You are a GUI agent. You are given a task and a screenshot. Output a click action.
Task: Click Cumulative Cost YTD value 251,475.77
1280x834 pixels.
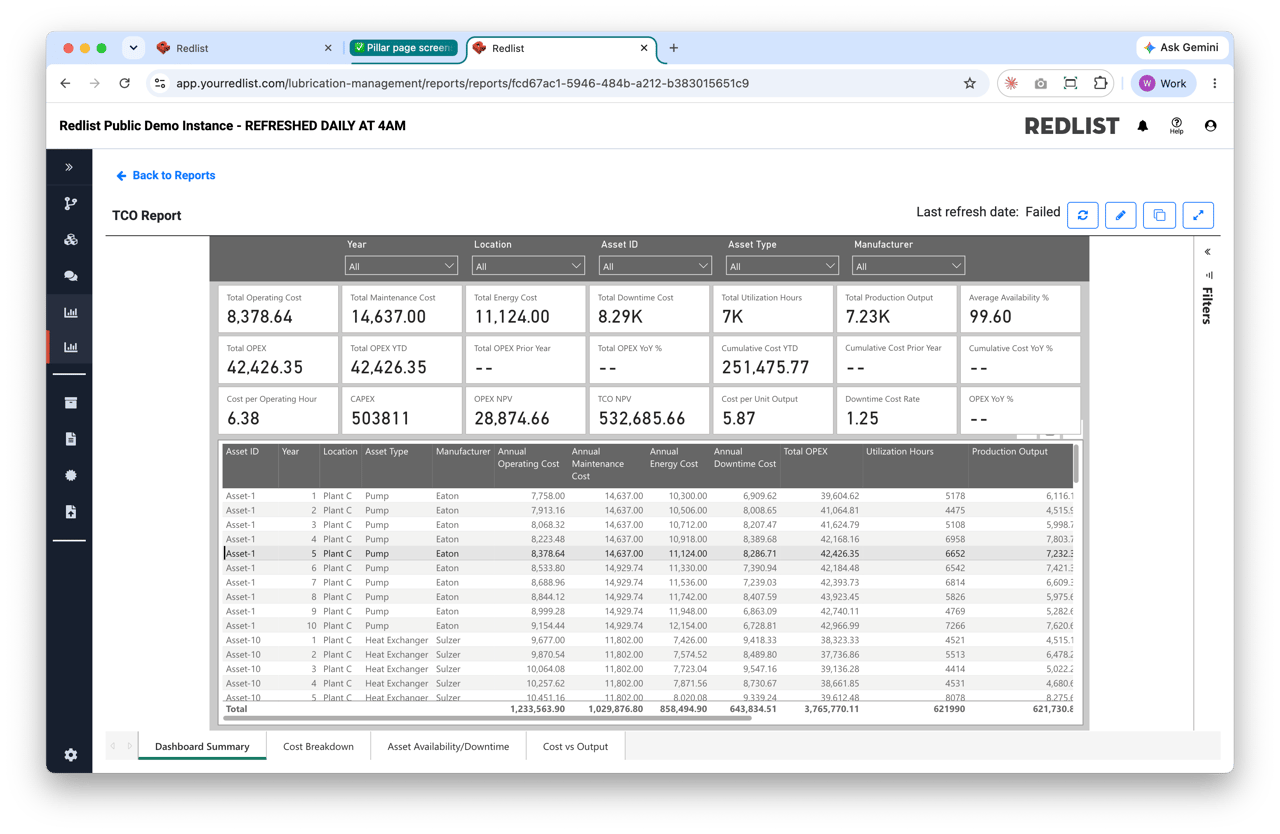pyautogui.click(x=765, y=368)
